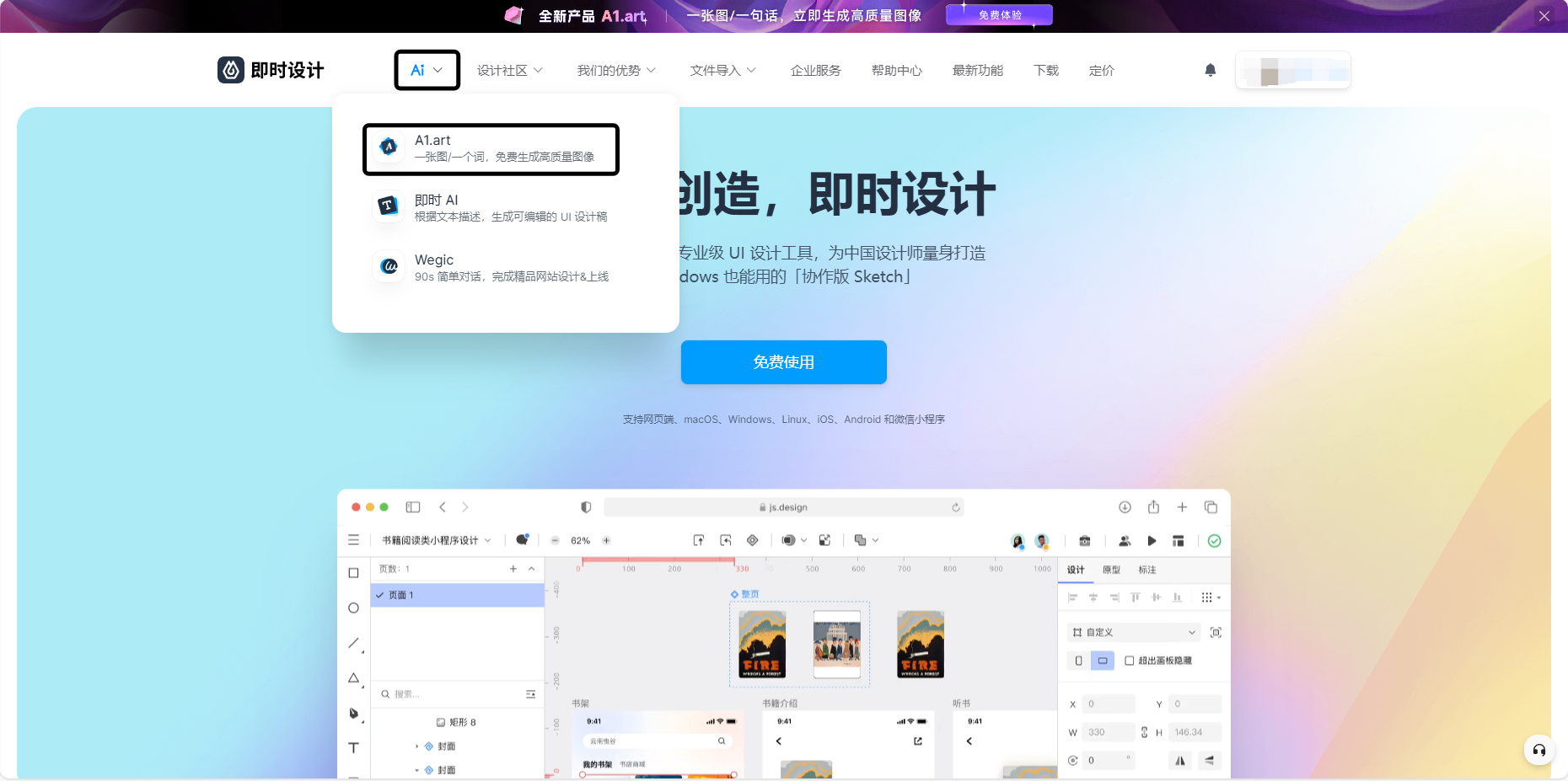The width and height of the screenshot is (1568, 781).
Task: Expand the boolean operations dropdown arrow
Action: [876, 540]
